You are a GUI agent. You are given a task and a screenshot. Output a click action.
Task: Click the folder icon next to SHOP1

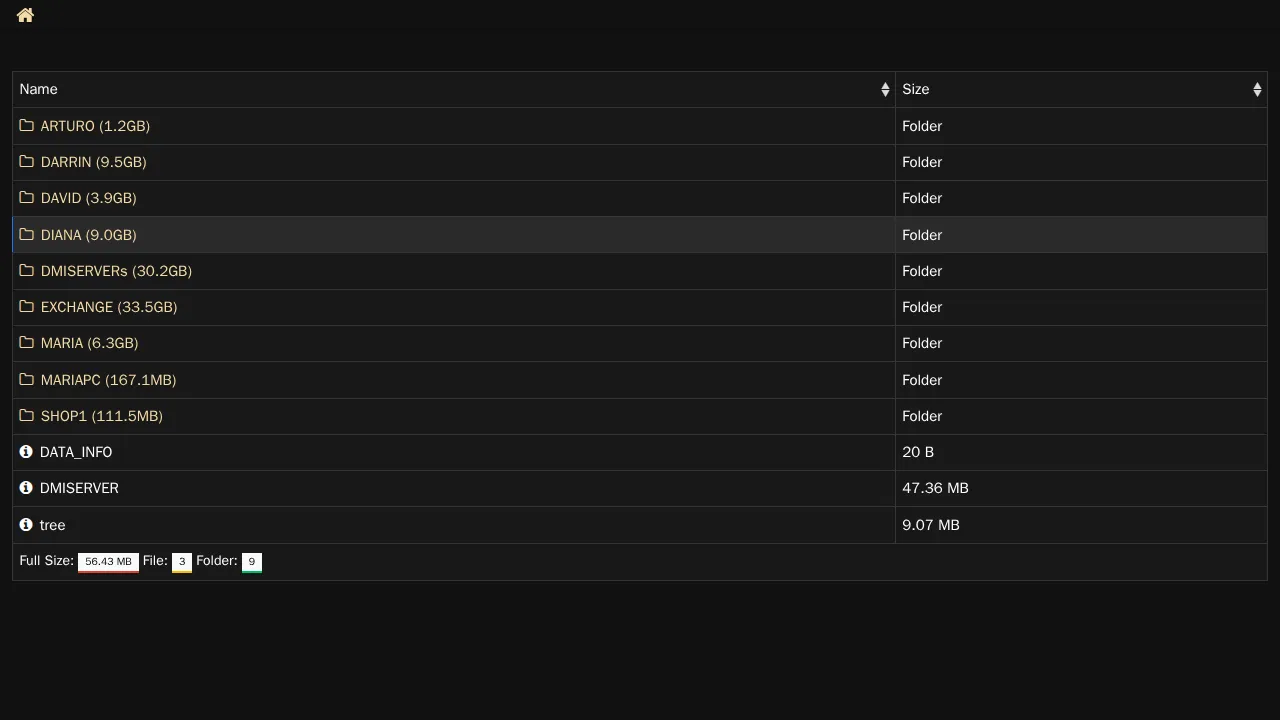click(27, 416)
